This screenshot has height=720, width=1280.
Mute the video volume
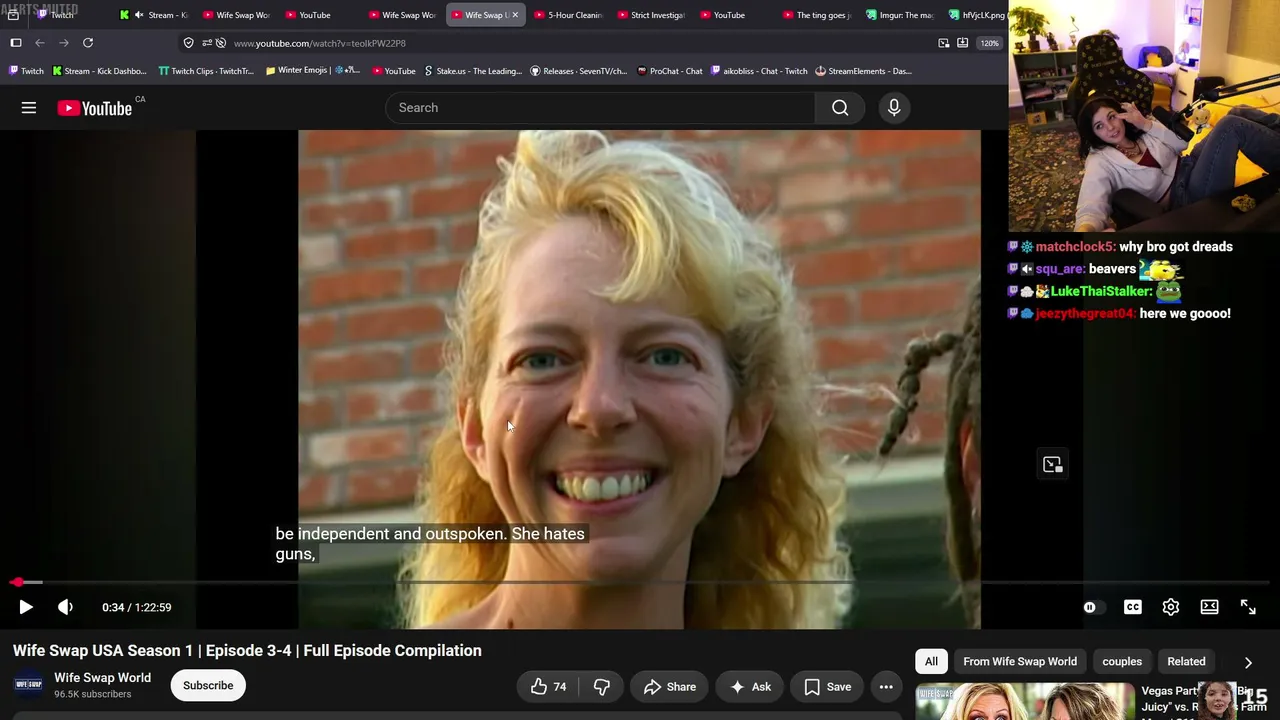[65, 607]
